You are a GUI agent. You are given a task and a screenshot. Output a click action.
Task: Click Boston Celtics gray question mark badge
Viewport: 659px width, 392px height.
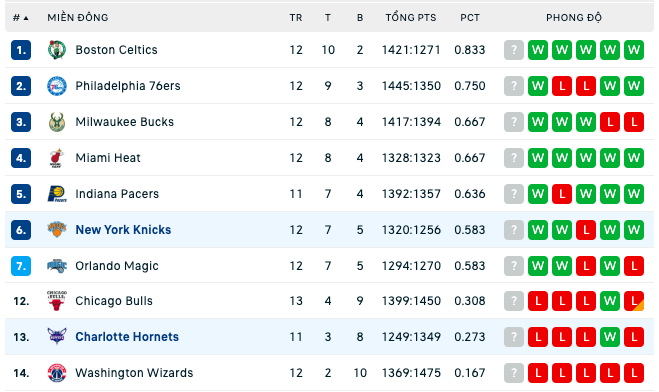pos(514,50)
